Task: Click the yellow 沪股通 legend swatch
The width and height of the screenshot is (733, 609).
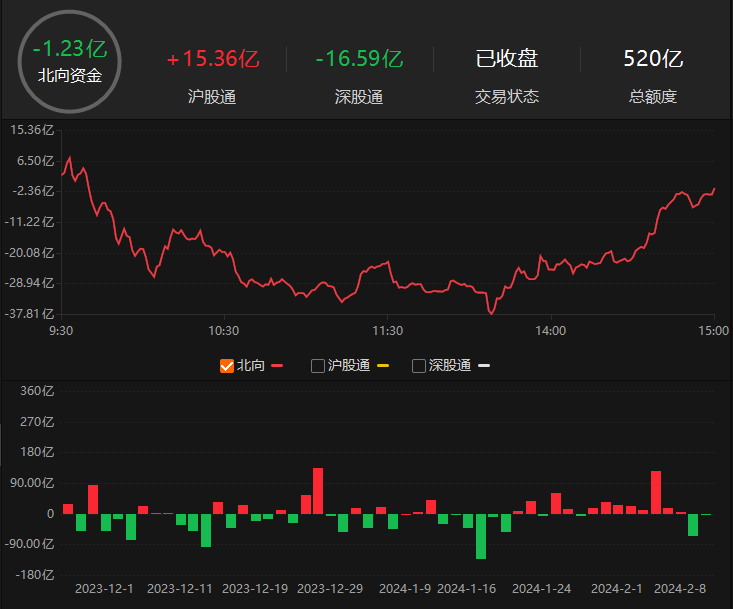Action: pyautogui.click(x=383, y=365)
